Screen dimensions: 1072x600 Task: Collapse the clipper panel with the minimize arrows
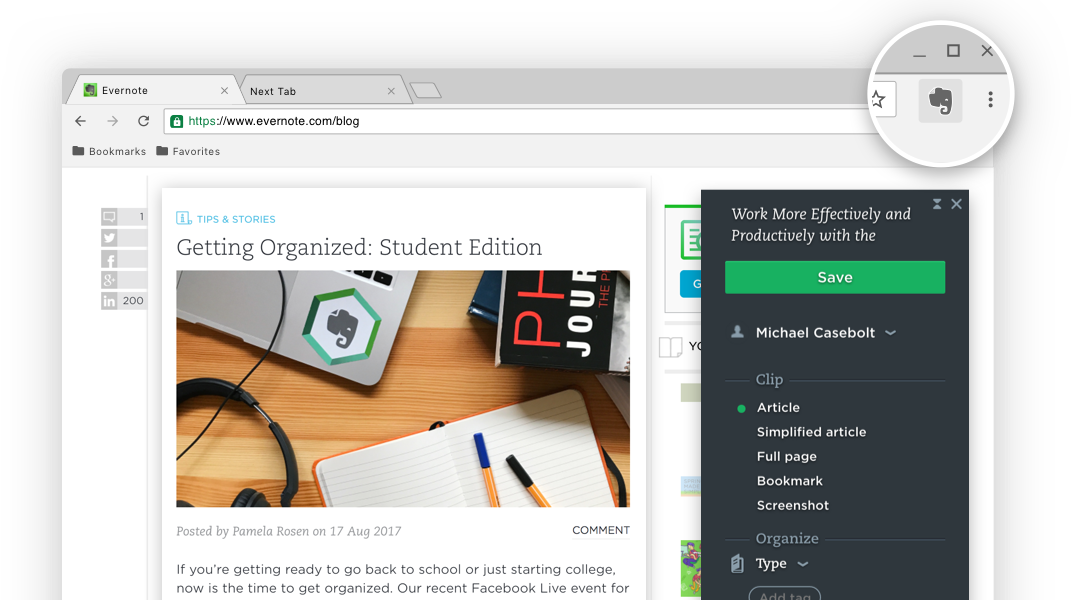pos(937,204)
